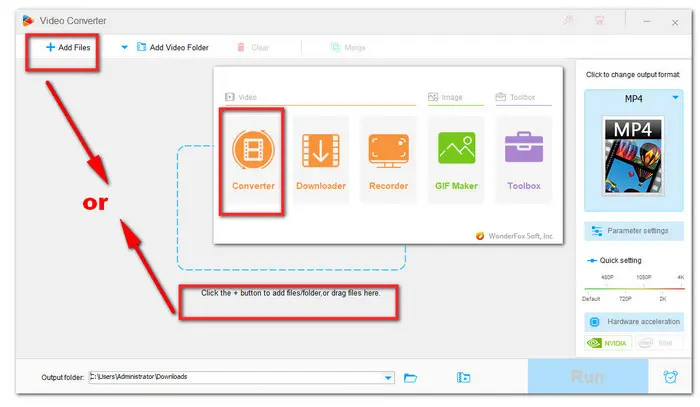The width and height of the screenshot is (700, 407).
Task: Open the GIF Maker tool
Action: [456, 160]
